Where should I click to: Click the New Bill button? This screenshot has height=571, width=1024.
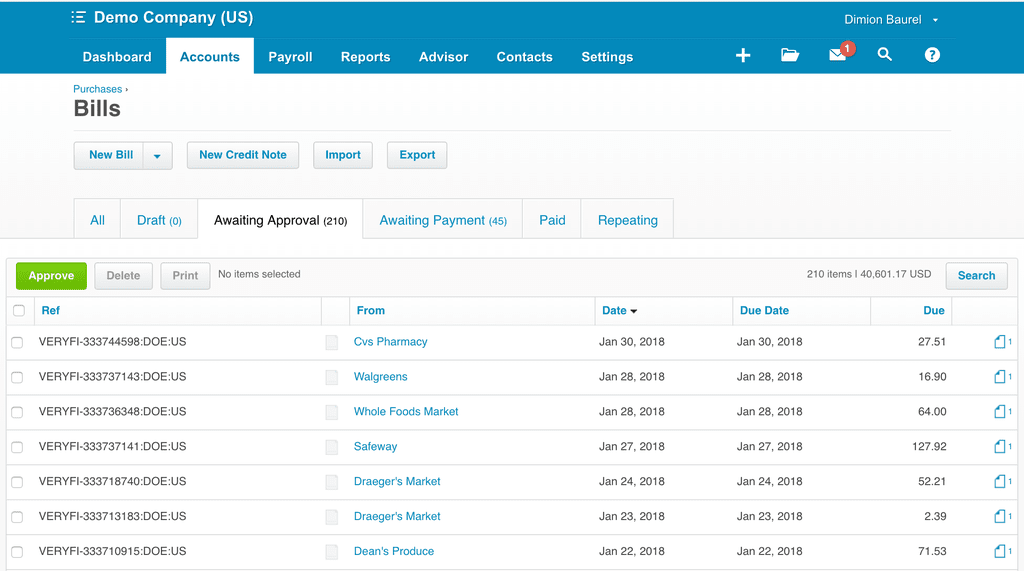(x=110, y=155)
